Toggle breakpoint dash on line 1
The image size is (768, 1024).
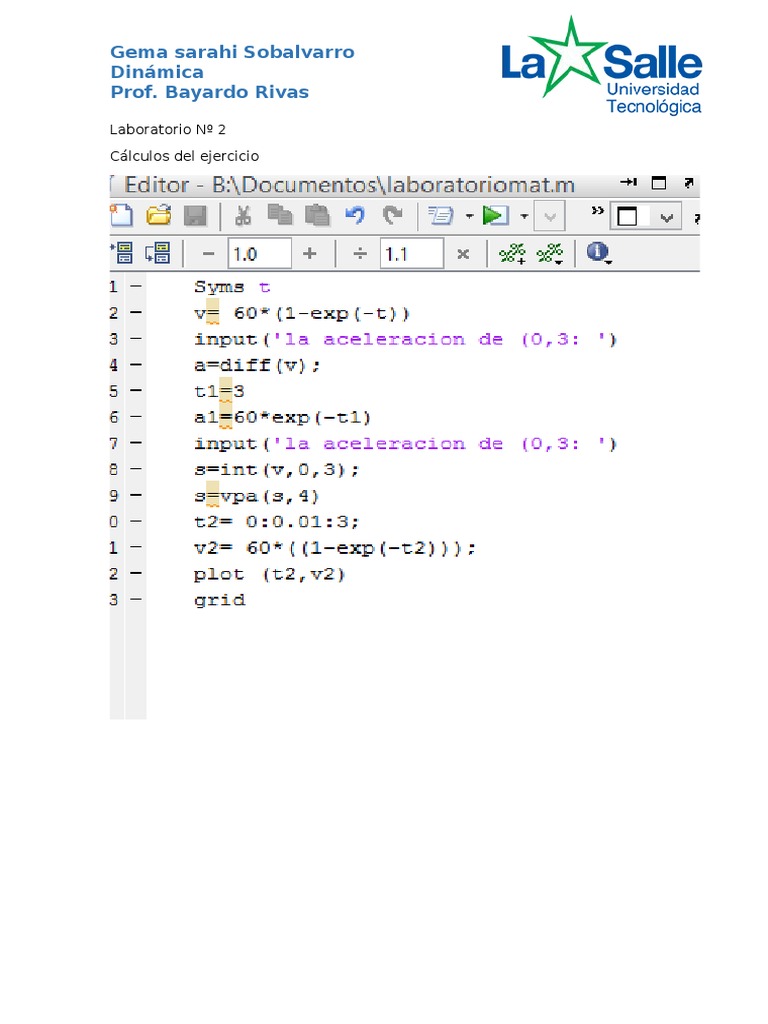tap(135, 286)
